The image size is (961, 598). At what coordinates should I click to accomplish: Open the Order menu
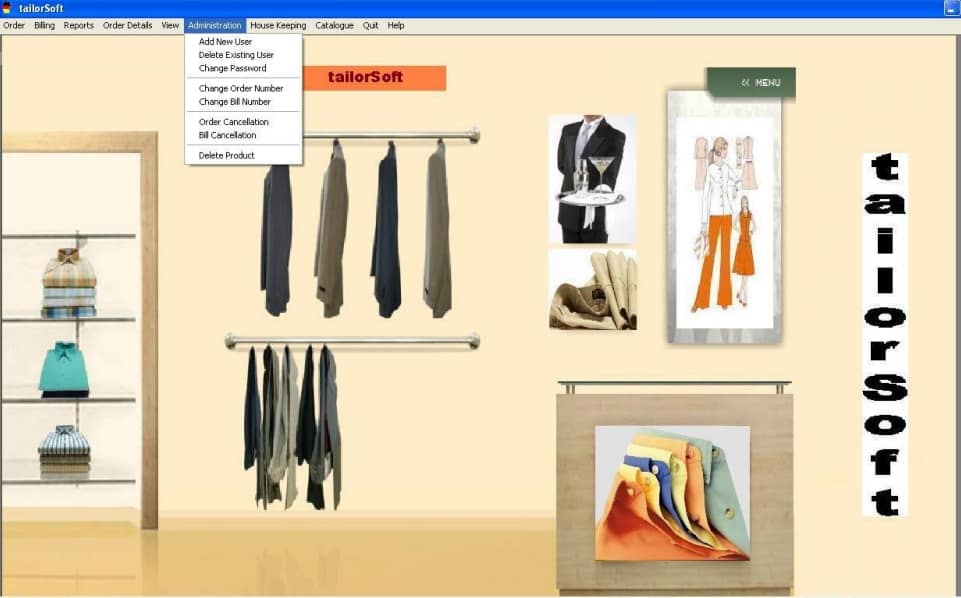pos(14,25)
